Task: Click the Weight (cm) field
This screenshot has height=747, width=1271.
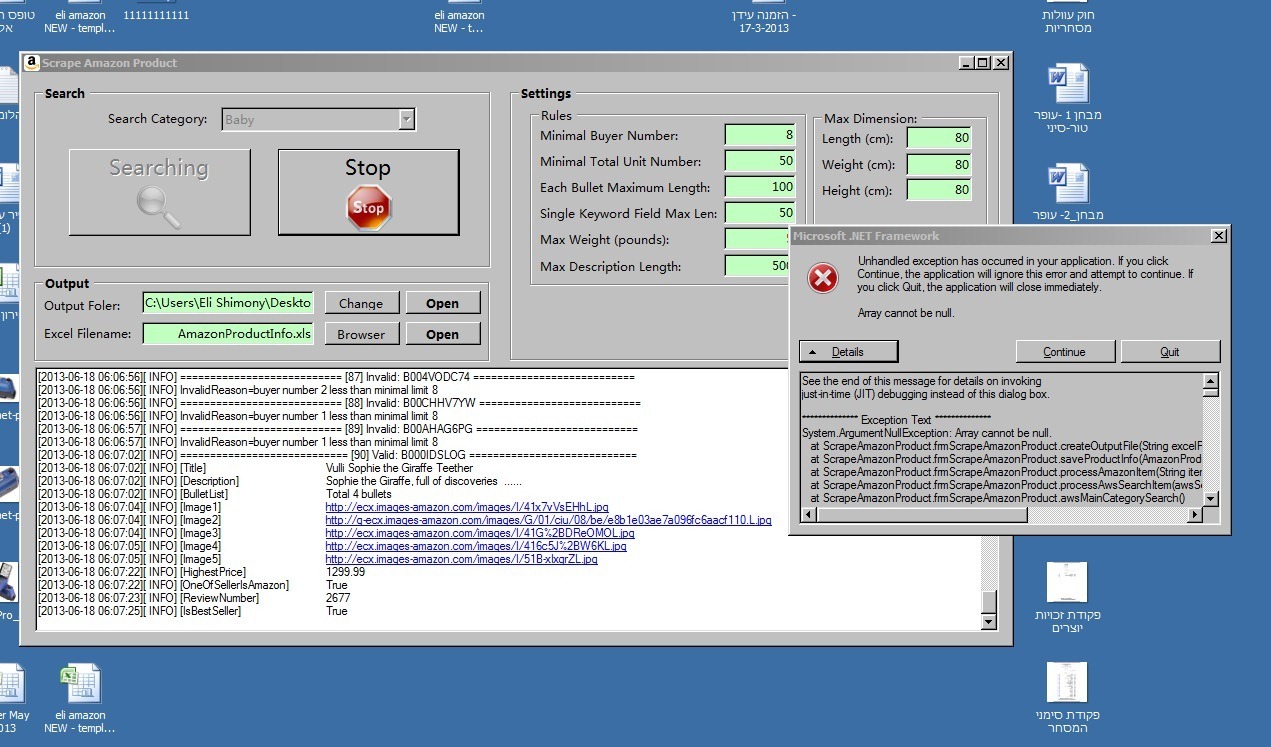Action: point(940,164)
